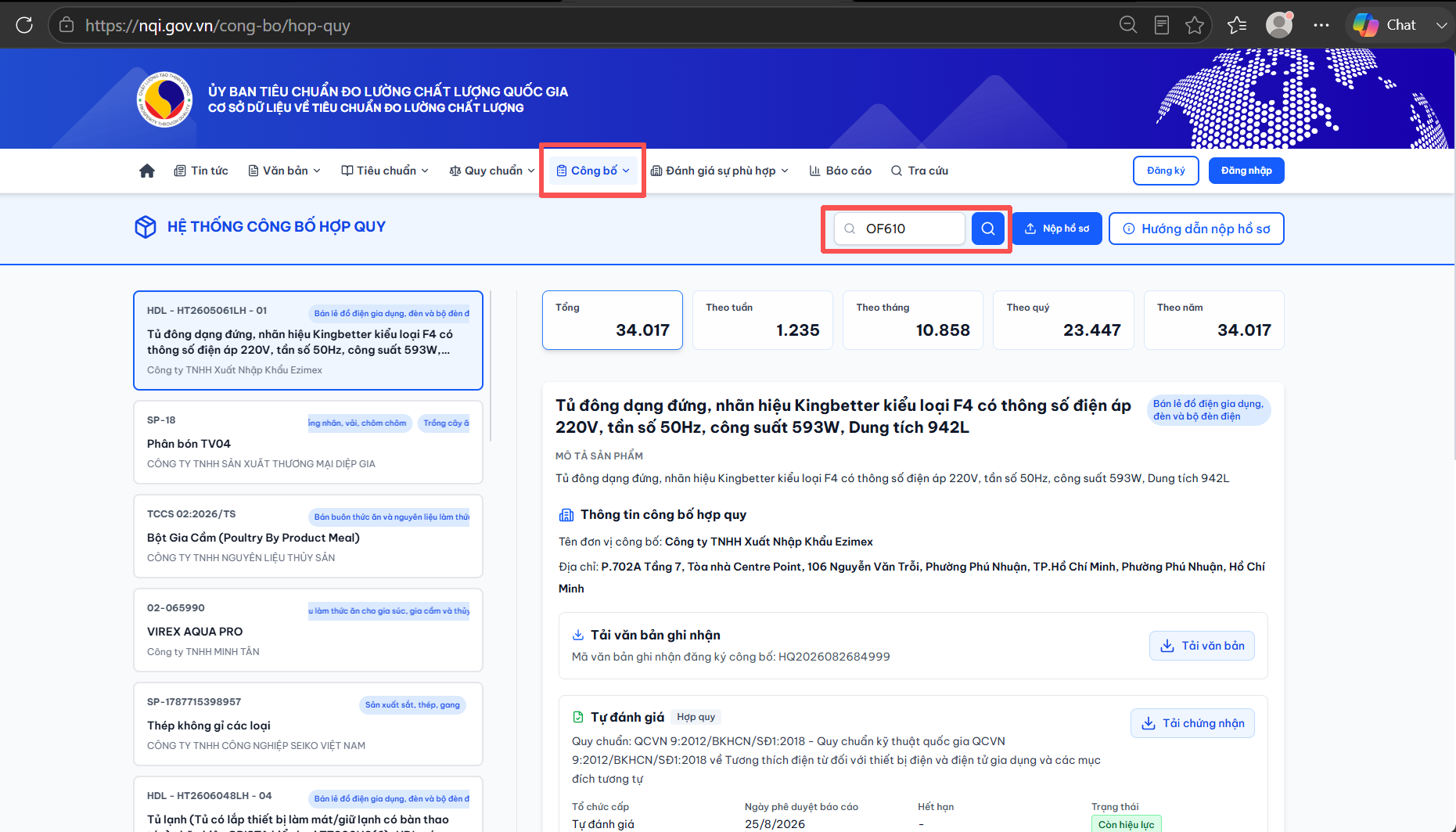Click the Còn hiệu lực status badge
The image size is (1456, 832).
pyautogui.click(x=1126, y=824)
